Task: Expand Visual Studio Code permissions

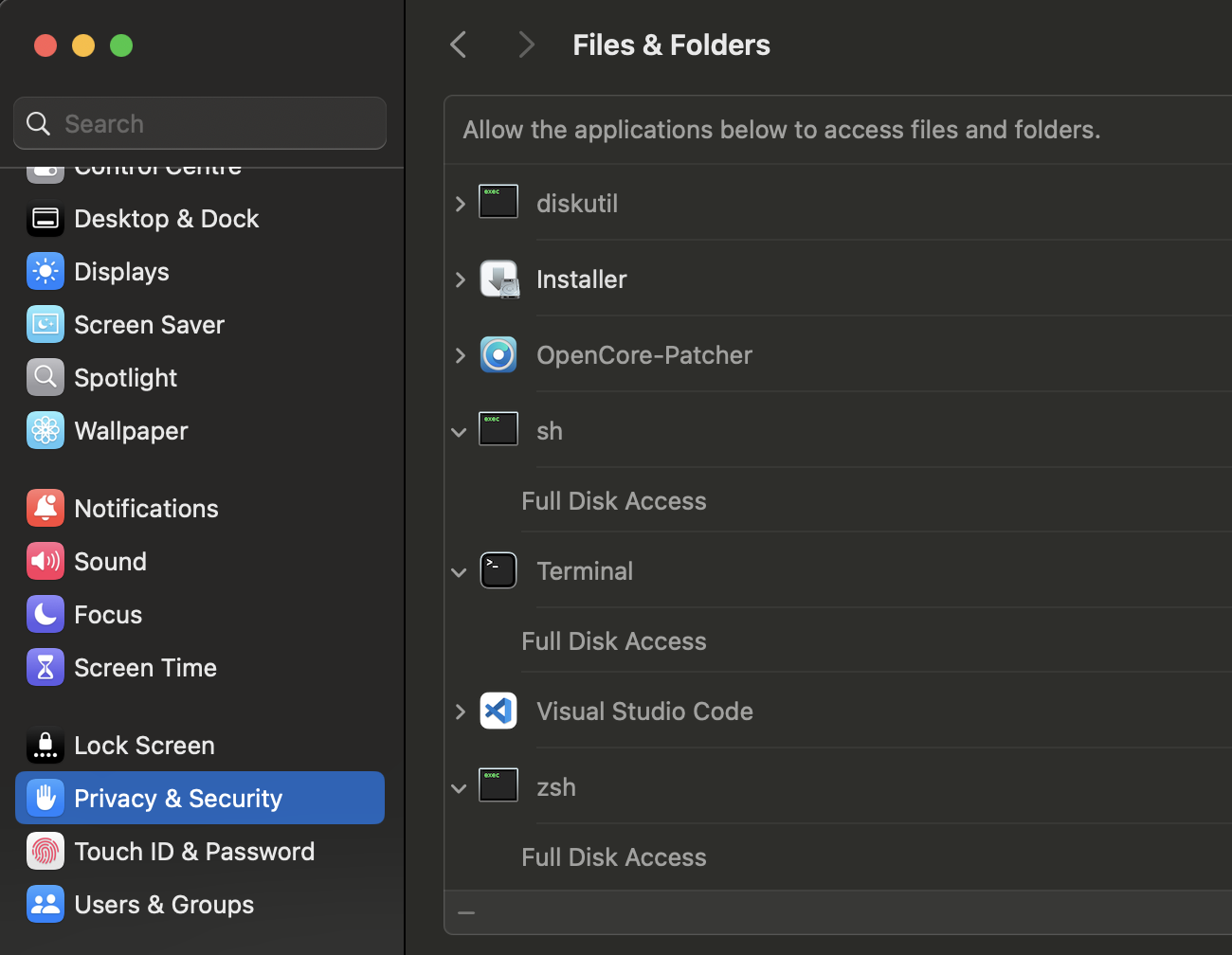Action: pos(460,712)
